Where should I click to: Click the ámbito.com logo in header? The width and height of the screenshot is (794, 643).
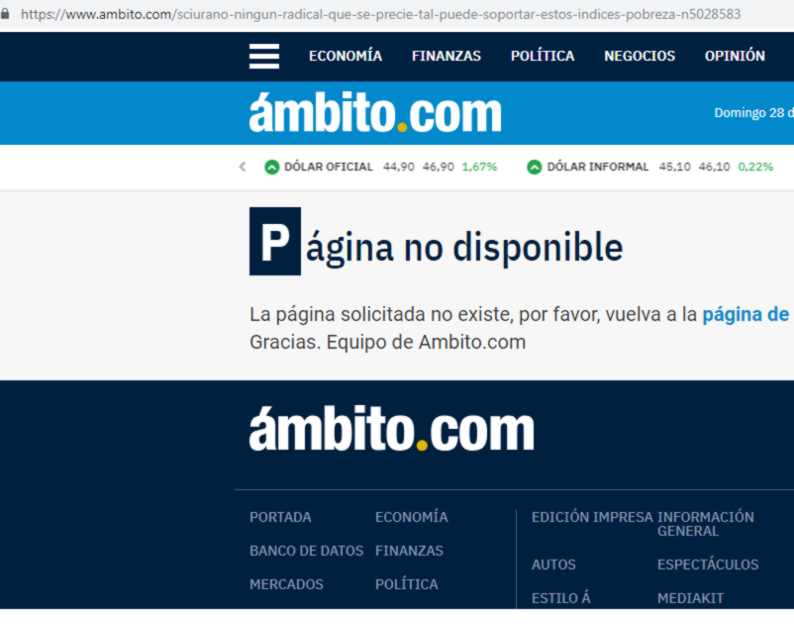(374, 113)
